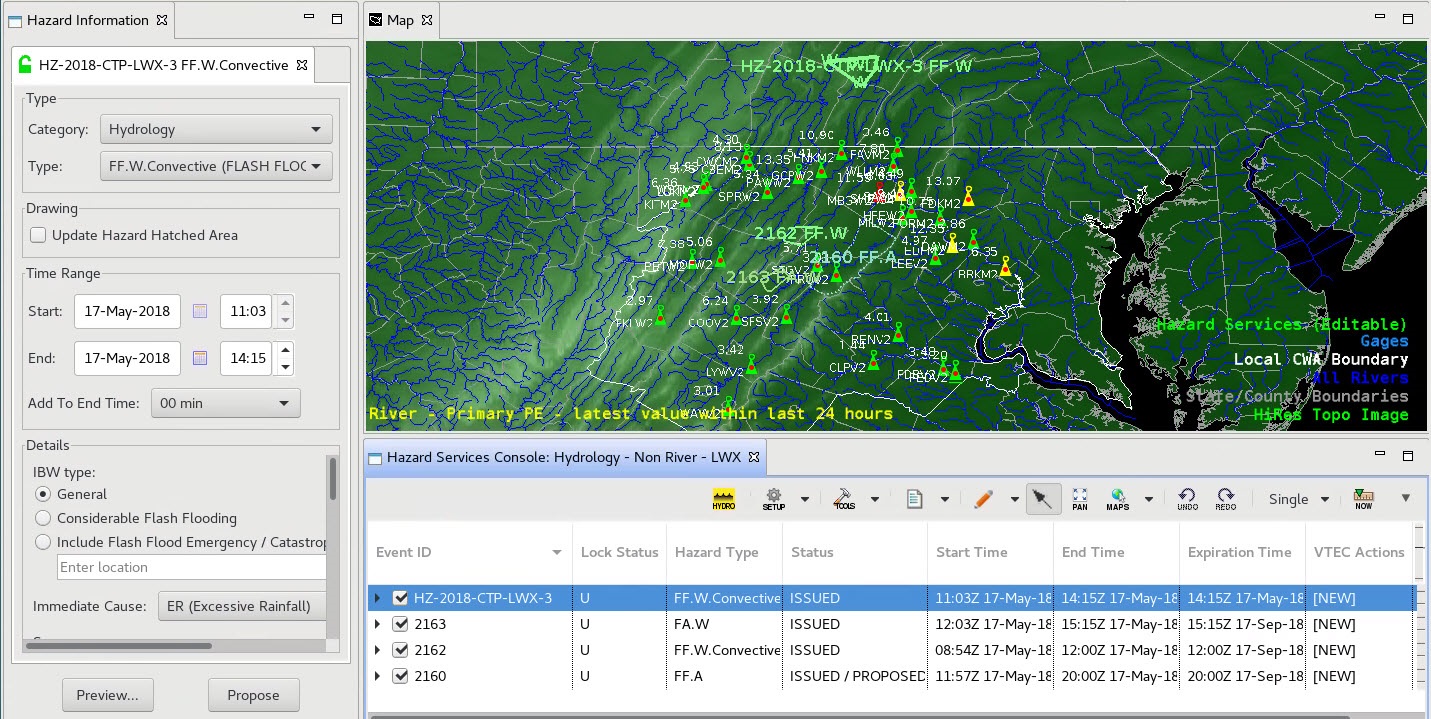This screenshot has height=719, width=1431.
Task: Open the MAPS dropdown arrow
Action: pyautogui.click(x=1149, y=500)
